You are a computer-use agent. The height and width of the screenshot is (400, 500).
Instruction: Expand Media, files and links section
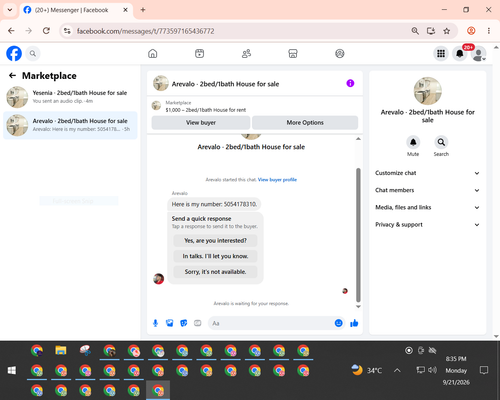[x=427, y=207]
